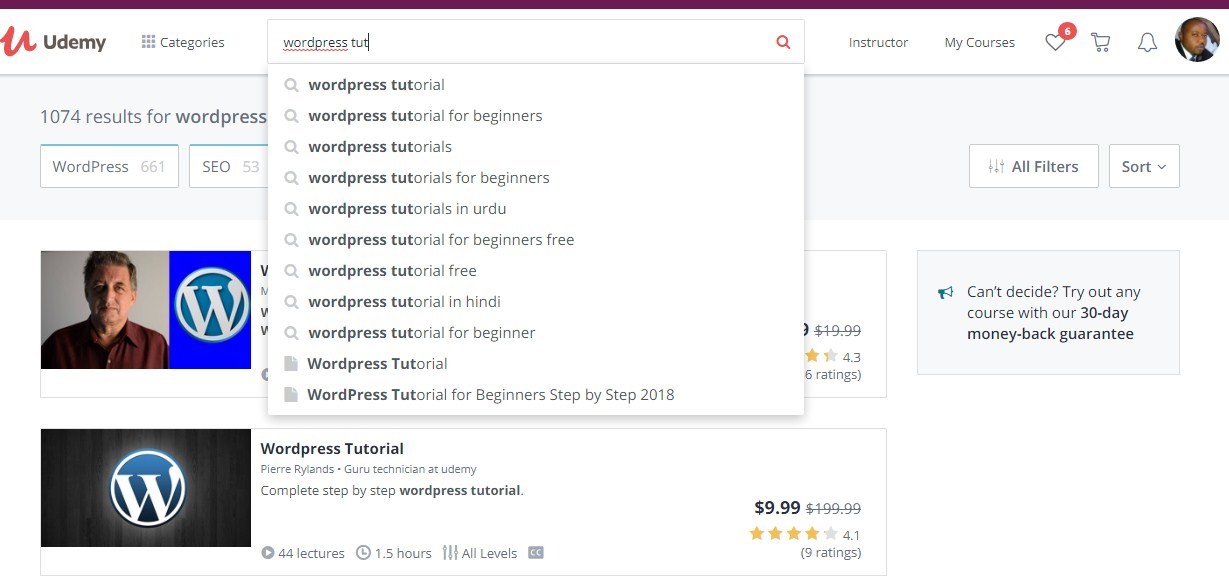Viewport: 1229px width, 586px height.
Task: Click the red search magnifier icon
Action: coord(783,42)
